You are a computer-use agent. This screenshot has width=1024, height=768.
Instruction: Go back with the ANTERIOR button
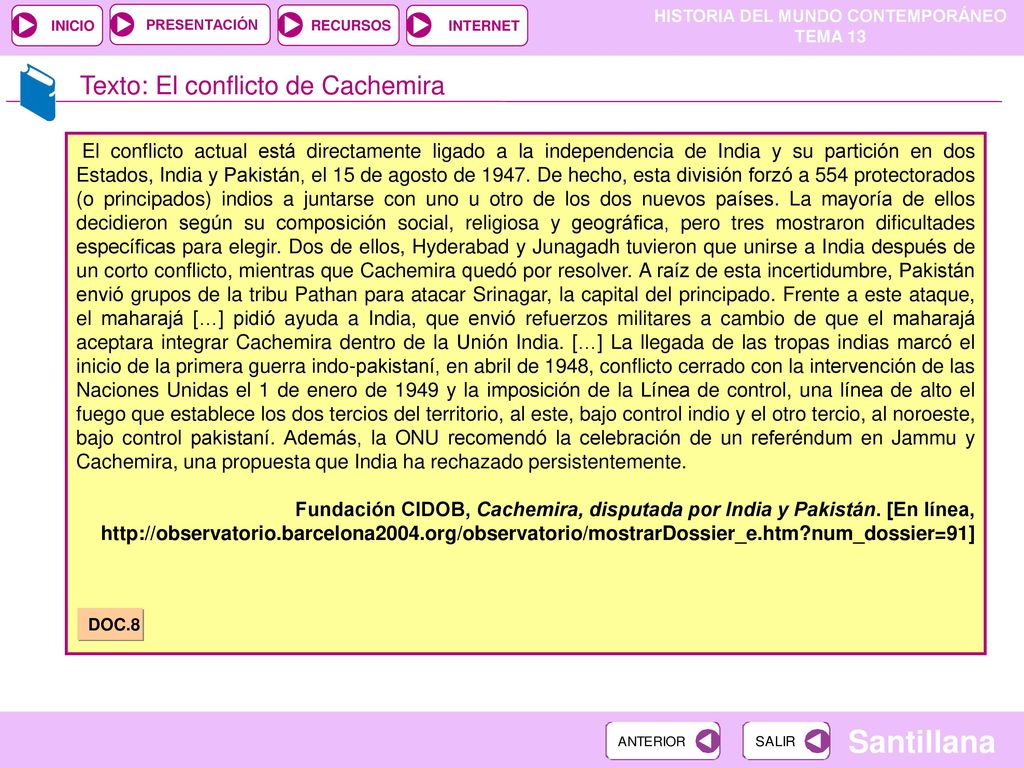pyautogui.click(x=663, y=741)
